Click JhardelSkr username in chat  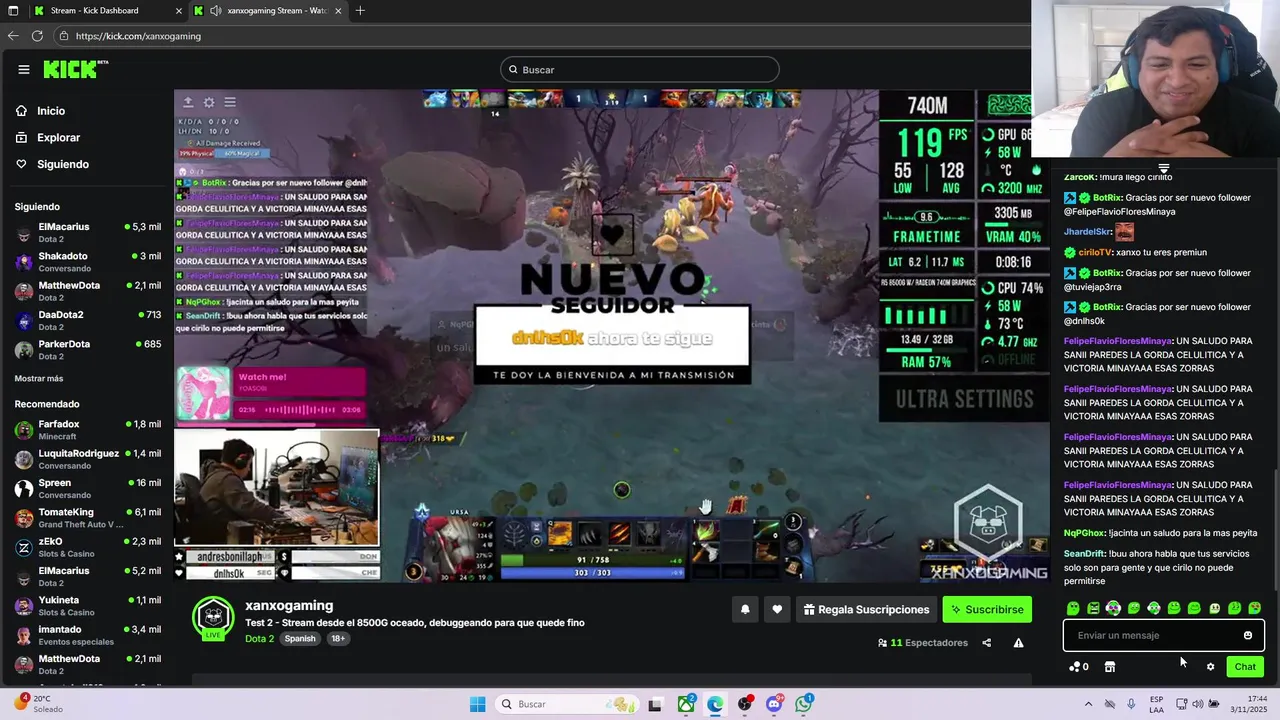coord(1088,232)
